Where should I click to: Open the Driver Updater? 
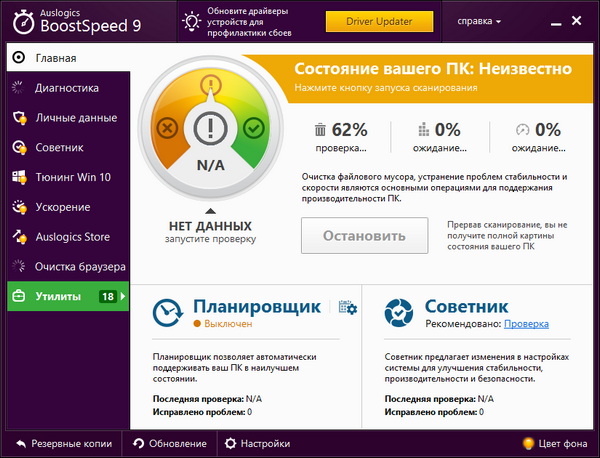(x=379, y=21)
